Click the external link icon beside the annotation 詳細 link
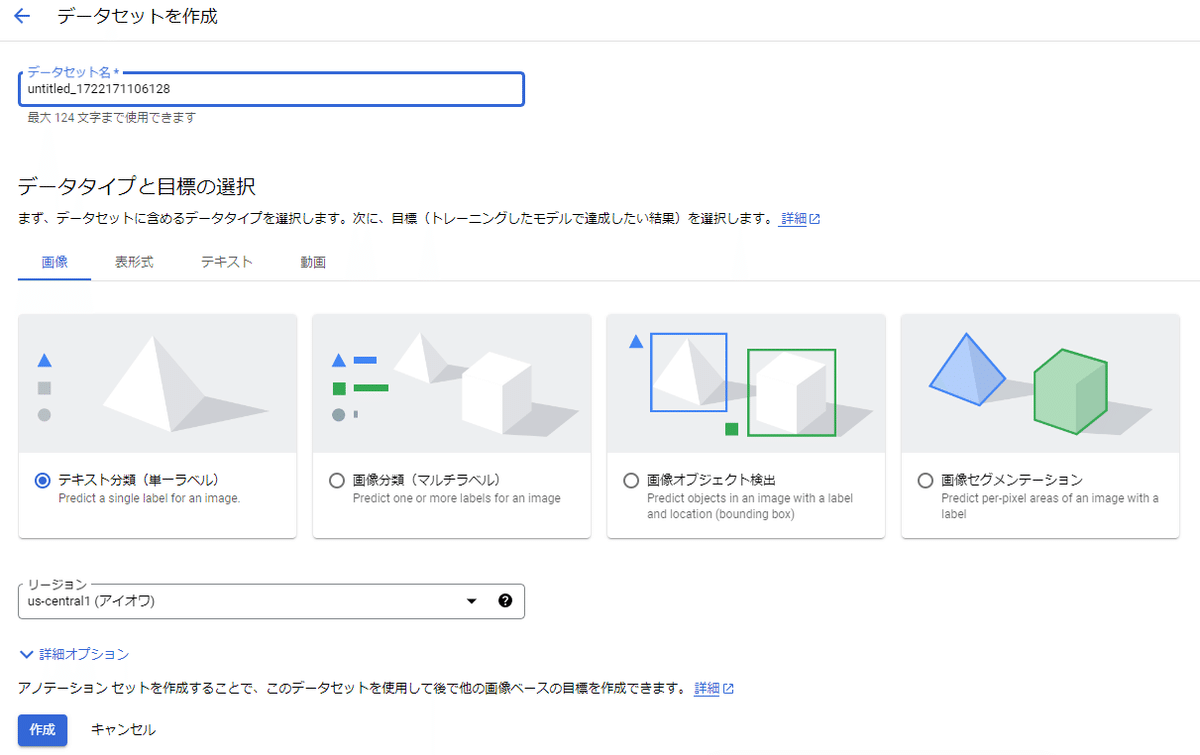Screen dimensions: 1200x755 point(728,689)
